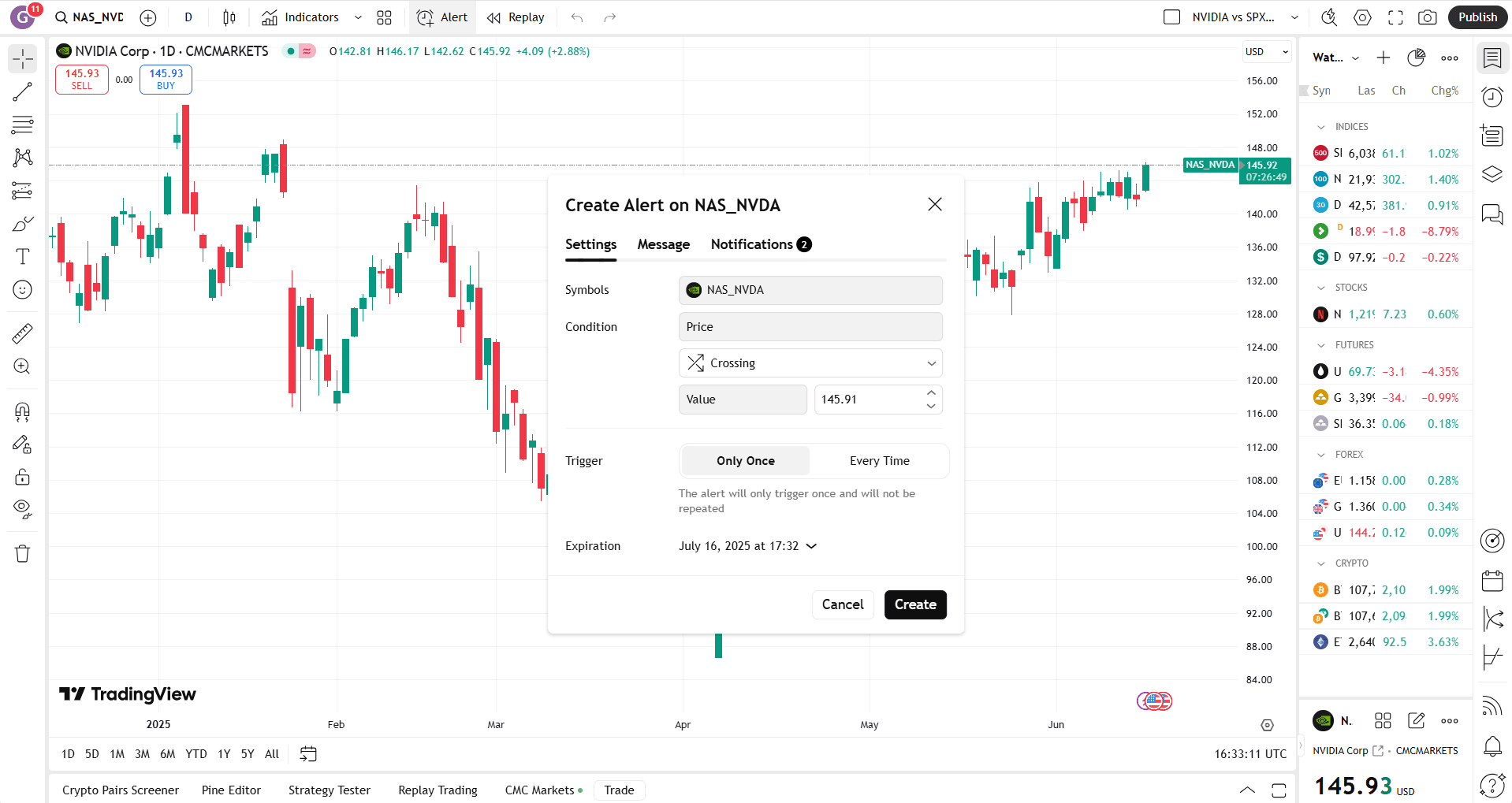Click the ruler measure tool
The image size is (1512, 803).
coord(22,333)
